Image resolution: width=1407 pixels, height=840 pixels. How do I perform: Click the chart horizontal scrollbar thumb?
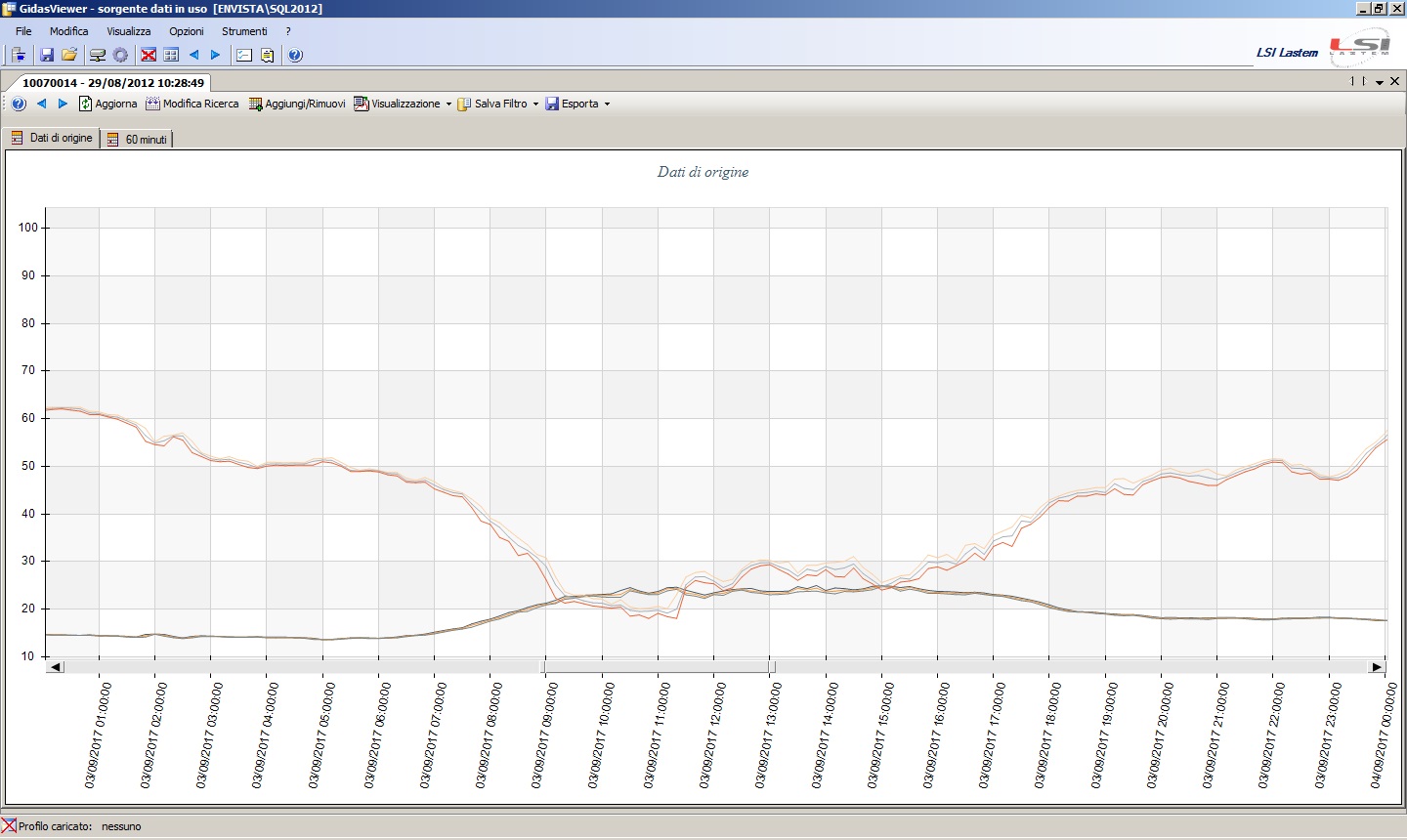pos(659,667)
